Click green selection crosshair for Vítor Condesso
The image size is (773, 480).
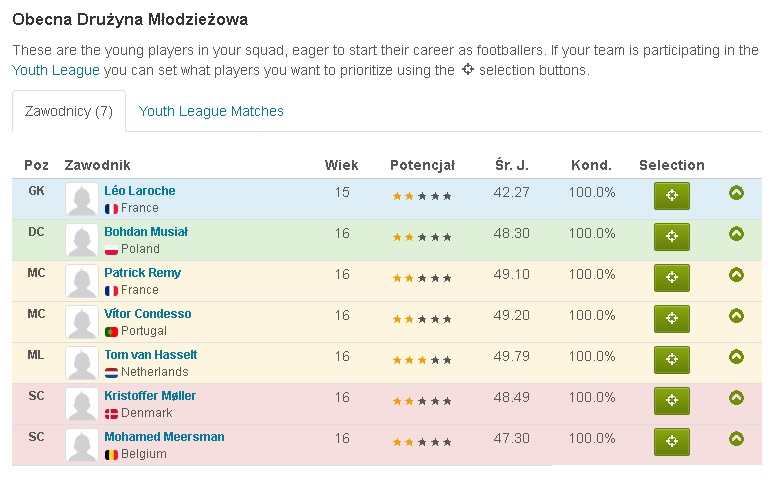[671, 319]
